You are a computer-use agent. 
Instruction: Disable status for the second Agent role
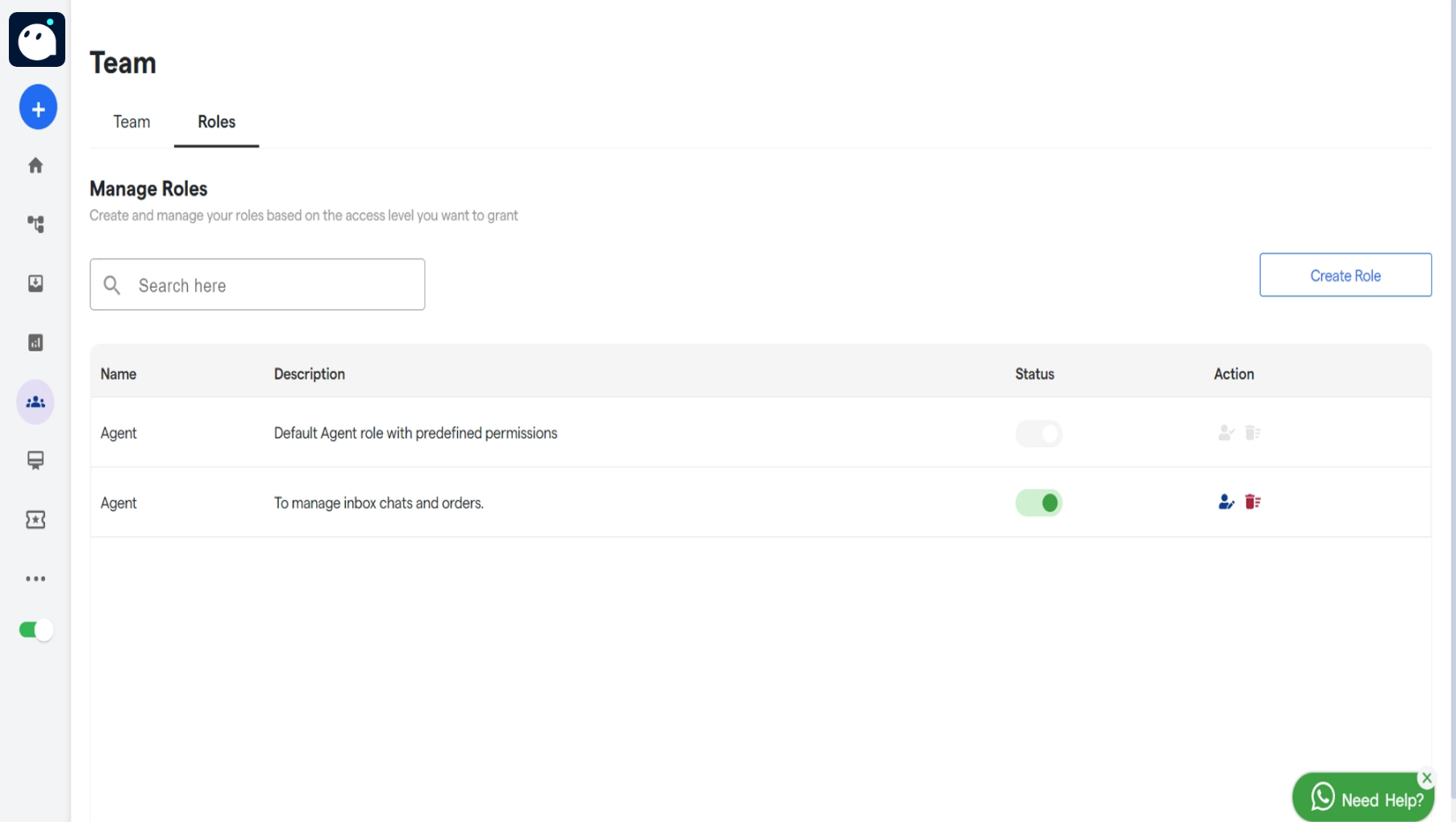[x=1039, y=502]
